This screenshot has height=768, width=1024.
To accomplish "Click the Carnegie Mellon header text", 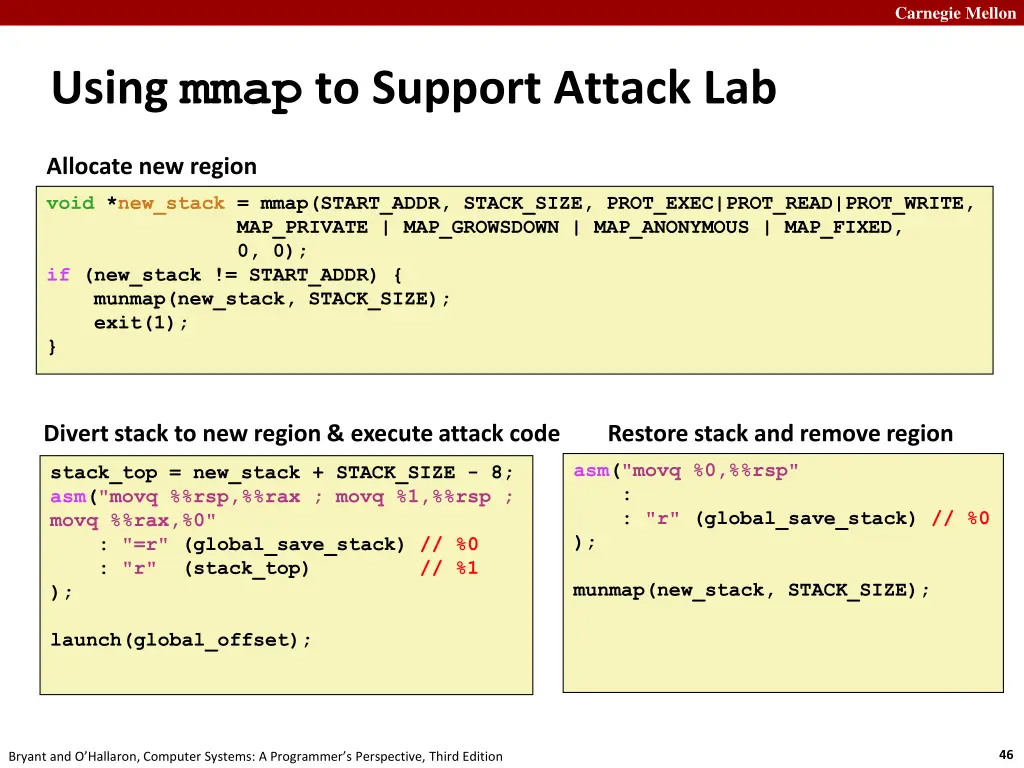I will tap(955, 13).
